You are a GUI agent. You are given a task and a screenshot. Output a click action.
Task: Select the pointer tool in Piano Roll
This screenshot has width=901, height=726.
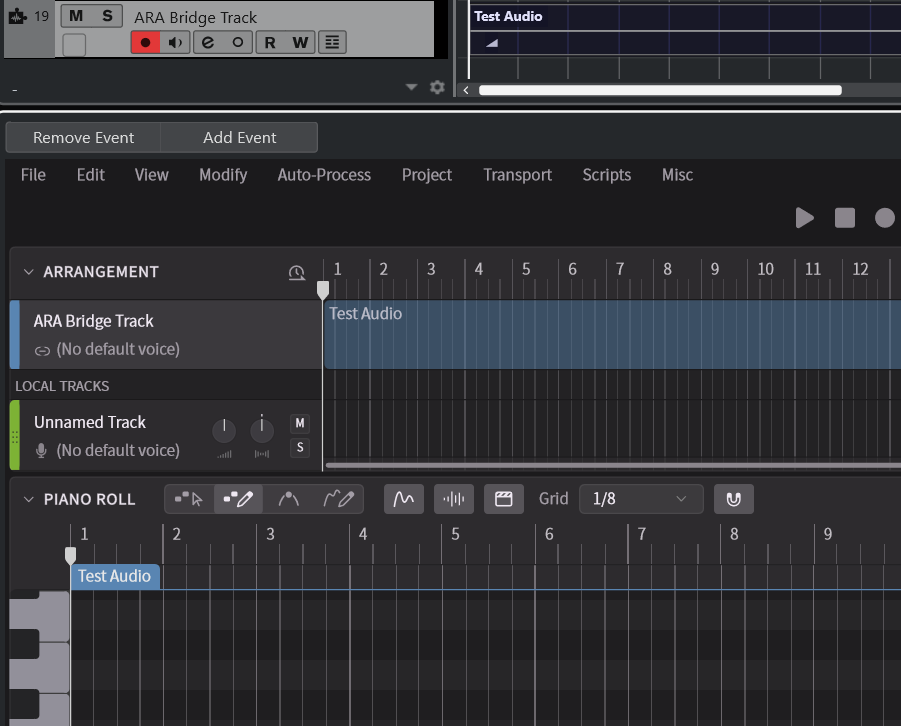click(189, 499)
